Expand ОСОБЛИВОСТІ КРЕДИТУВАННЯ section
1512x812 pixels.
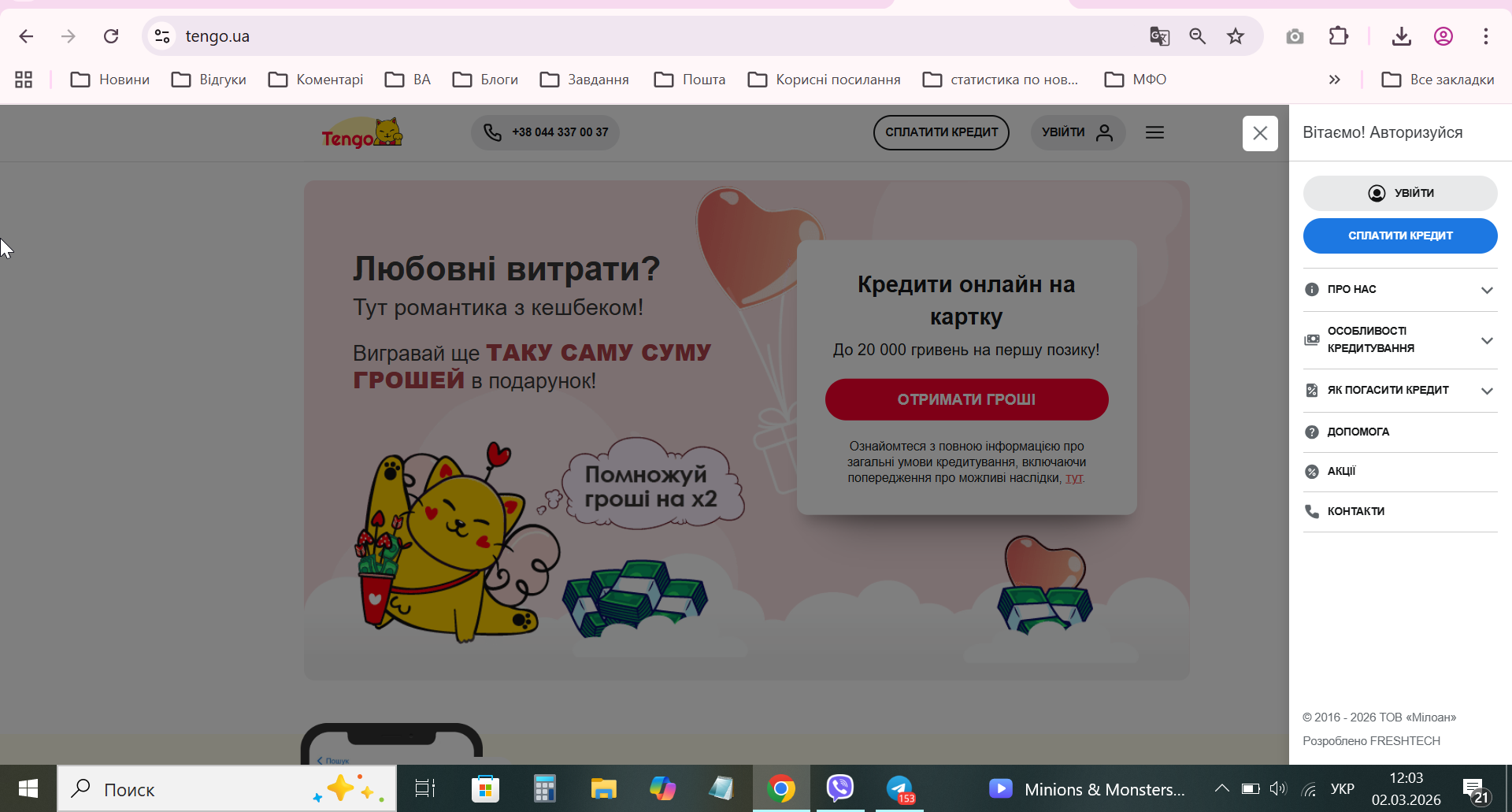coord(1400,339)
